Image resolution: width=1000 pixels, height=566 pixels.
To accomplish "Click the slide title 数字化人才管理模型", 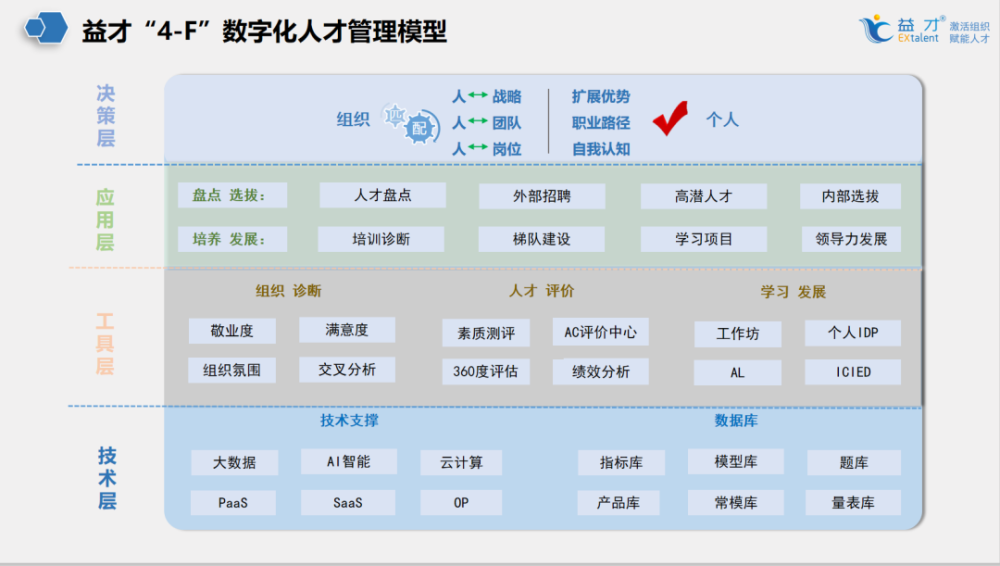I will point(334,31).
